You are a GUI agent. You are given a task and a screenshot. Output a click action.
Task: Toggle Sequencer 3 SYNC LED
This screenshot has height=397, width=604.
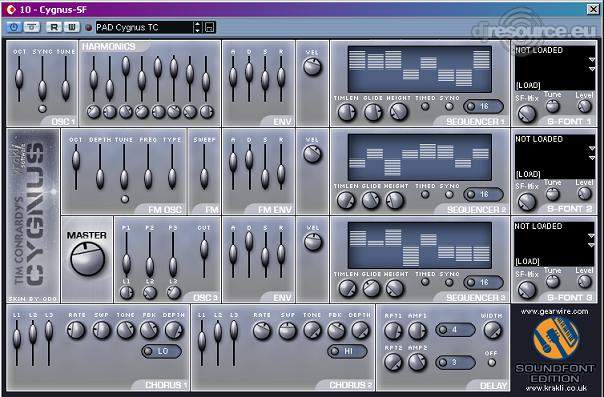pos(449,282)
